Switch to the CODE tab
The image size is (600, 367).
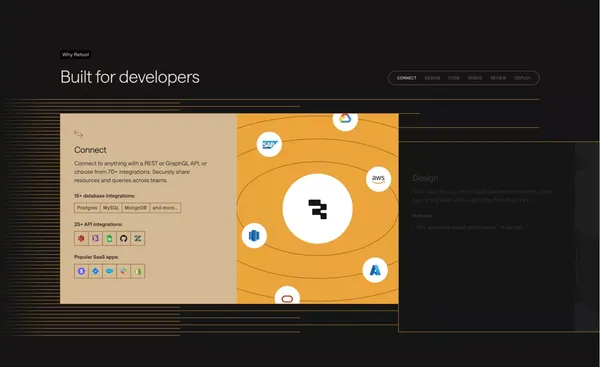click(454, 78)
